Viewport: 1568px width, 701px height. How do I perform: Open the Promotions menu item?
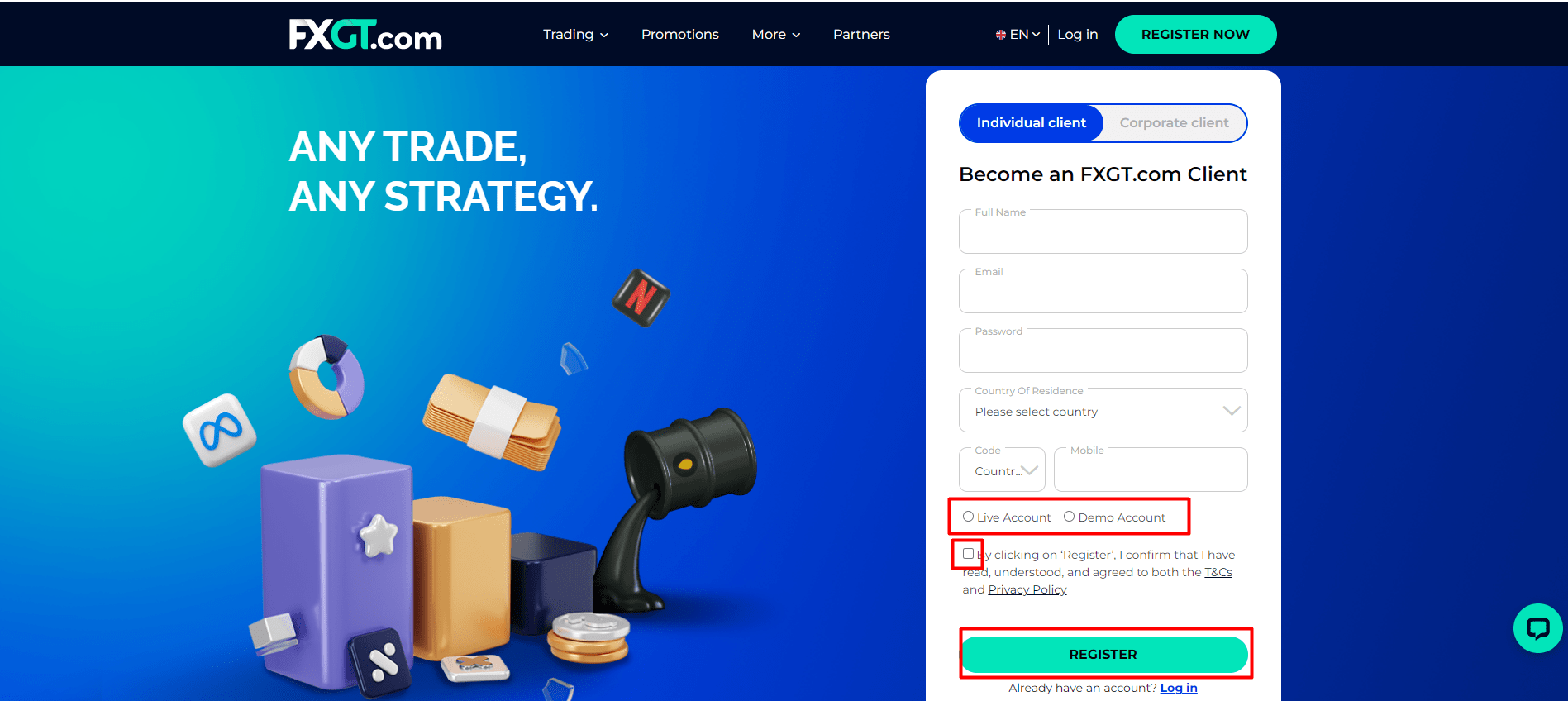pyautogui.click(x=680, y=35)
